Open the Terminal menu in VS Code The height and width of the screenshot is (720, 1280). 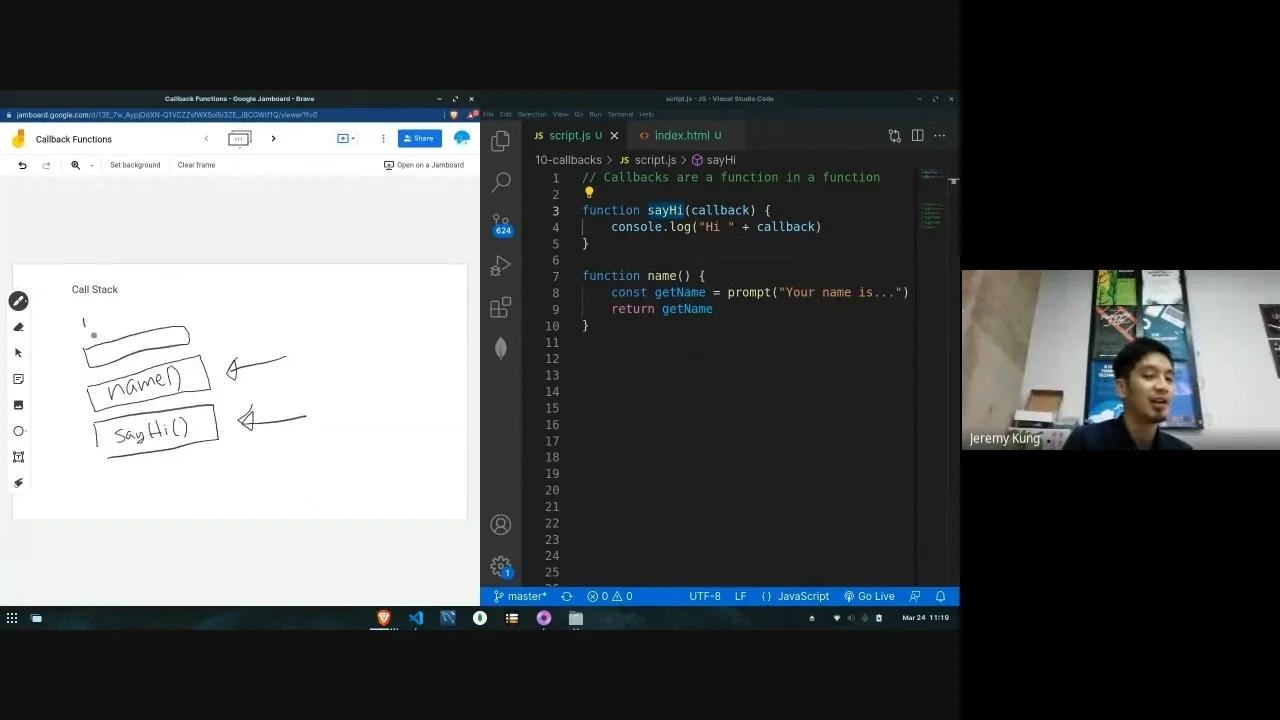click(619, 114)
